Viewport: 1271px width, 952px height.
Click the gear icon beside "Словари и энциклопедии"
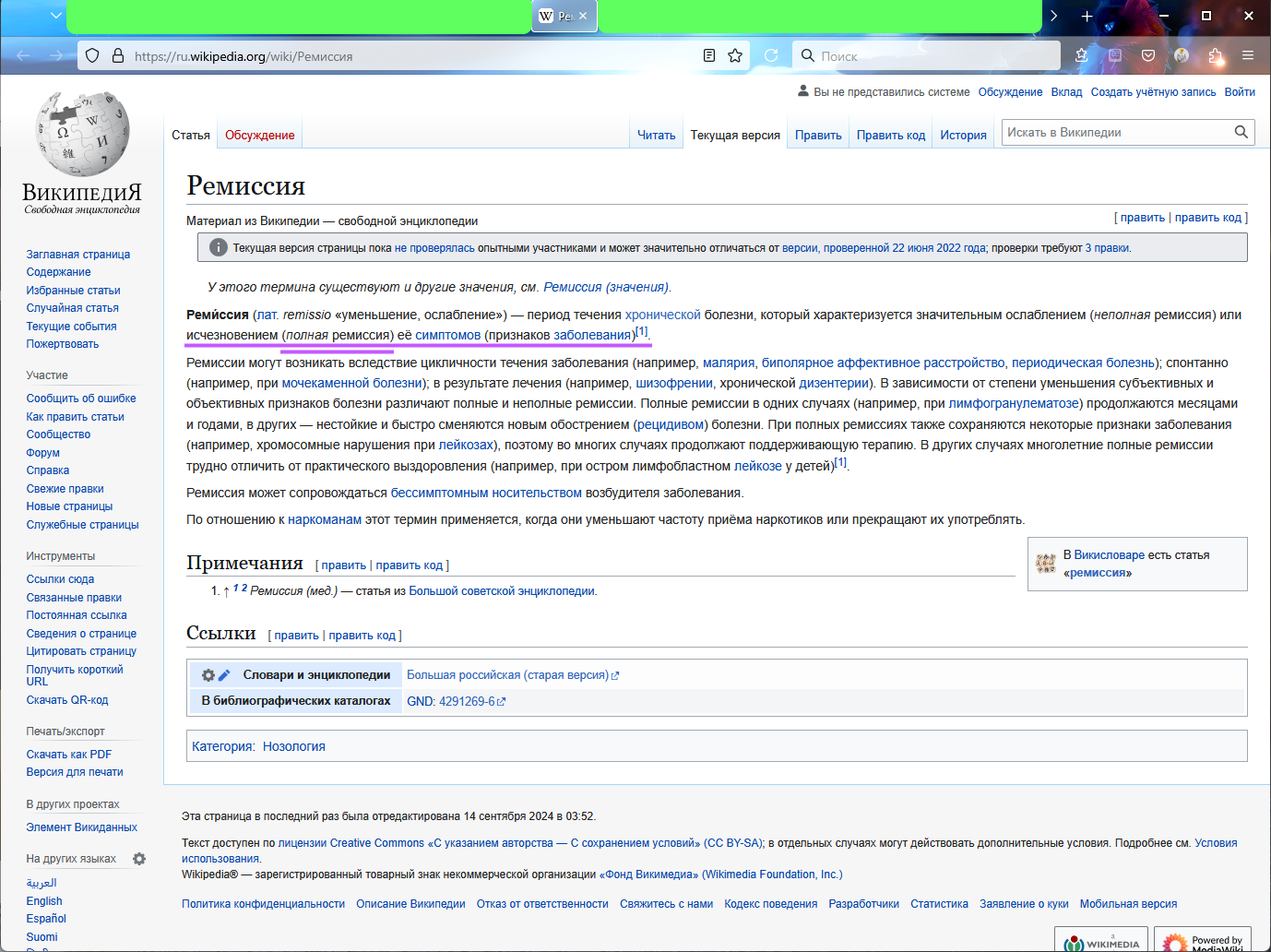click(x=208, y=675)
